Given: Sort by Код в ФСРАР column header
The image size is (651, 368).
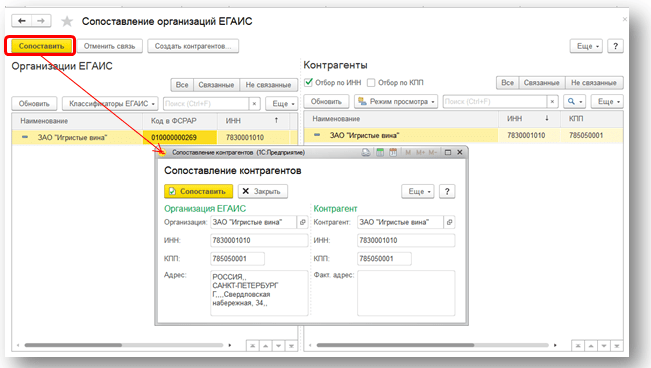Looking at the screenshot, I should point(180,121).
